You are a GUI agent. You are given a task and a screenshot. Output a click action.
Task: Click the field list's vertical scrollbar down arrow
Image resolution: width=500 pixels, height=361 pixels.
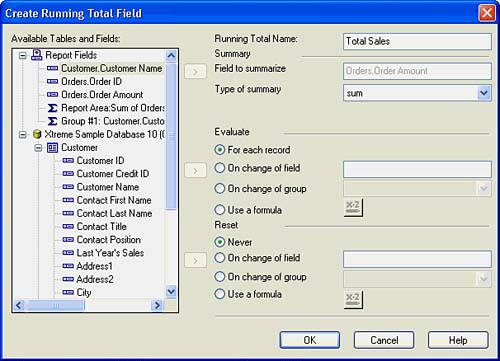[x=171, y=292]
